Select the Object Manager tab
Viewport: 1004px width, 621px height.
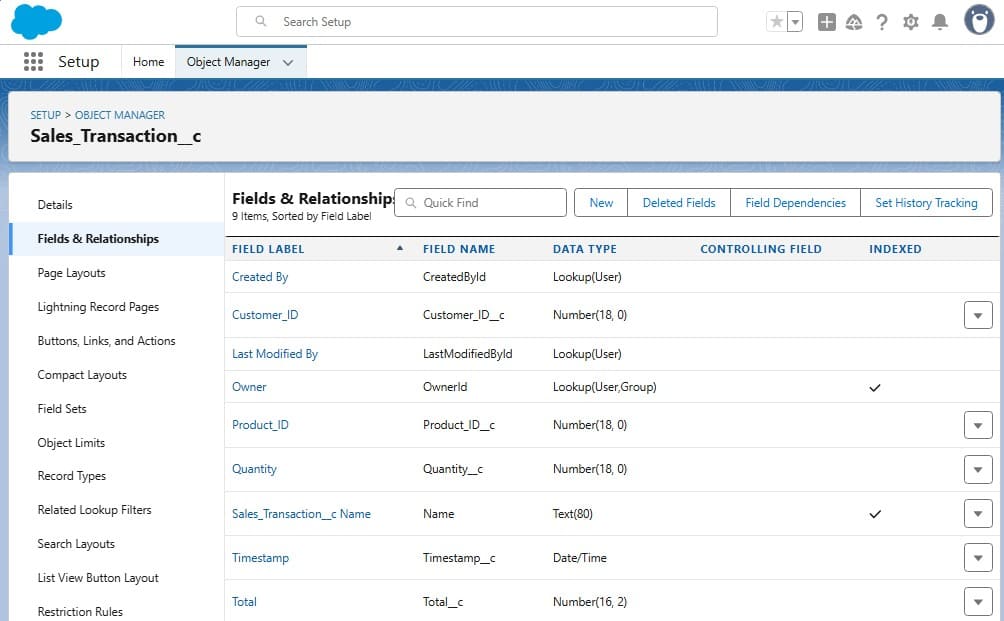228,62
